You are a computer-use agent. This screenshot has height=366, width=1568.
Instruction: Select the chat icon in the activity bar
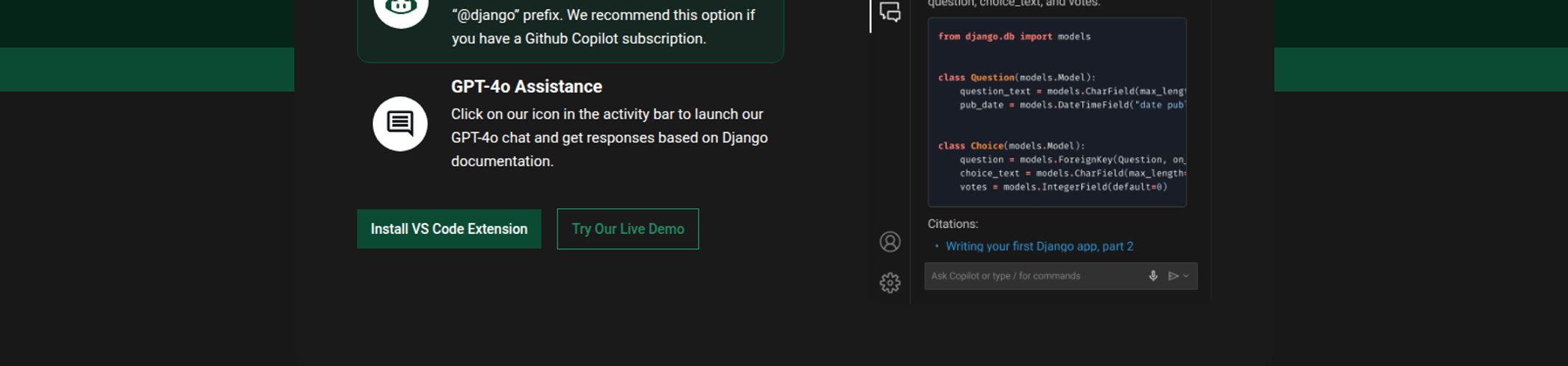(x=890, y=12)
